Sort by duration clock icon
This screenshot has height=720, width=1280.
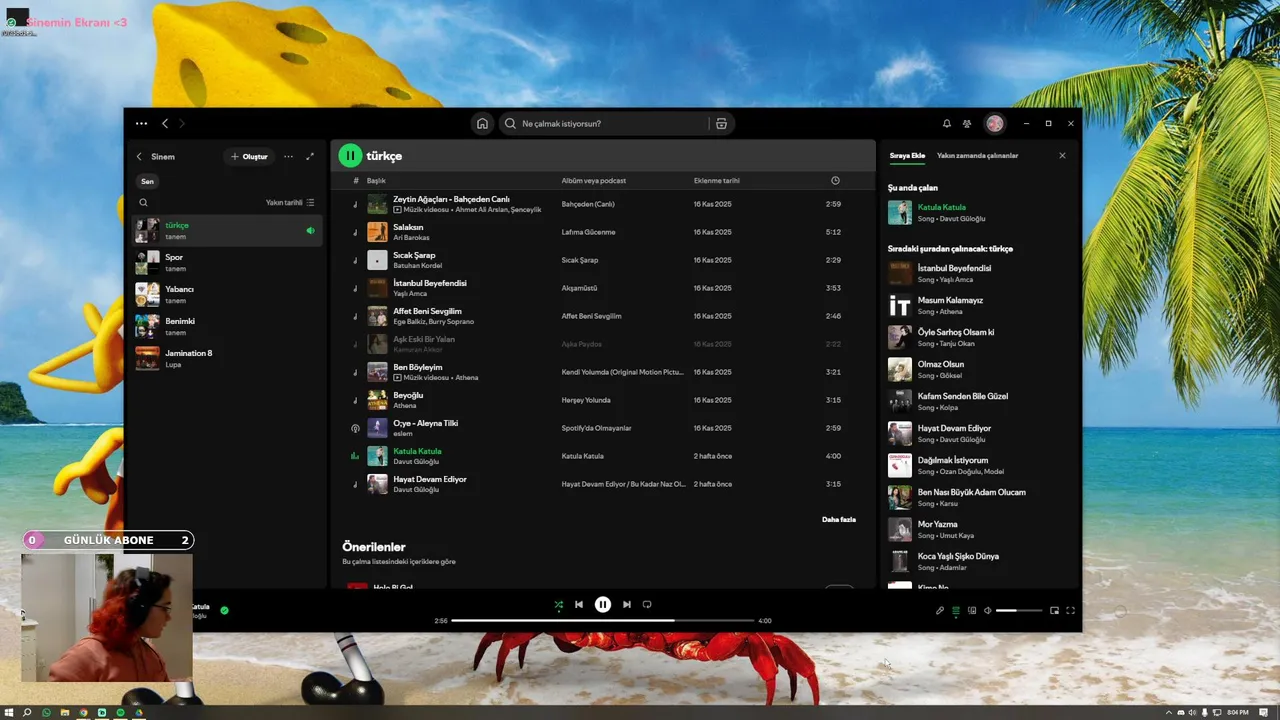pos(835,181)
